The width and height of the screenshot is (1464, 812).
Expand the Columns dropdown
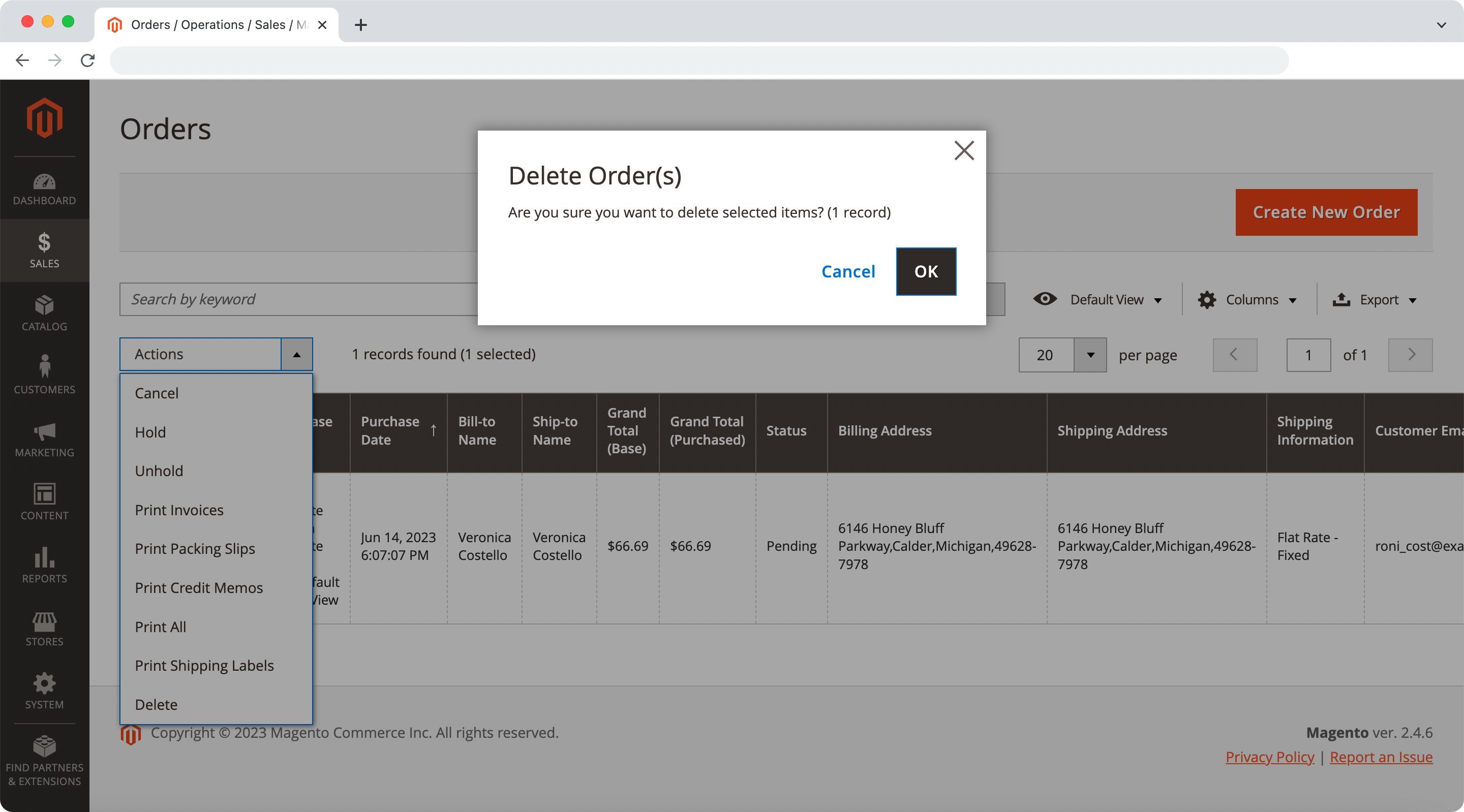tap(1247, 299)
